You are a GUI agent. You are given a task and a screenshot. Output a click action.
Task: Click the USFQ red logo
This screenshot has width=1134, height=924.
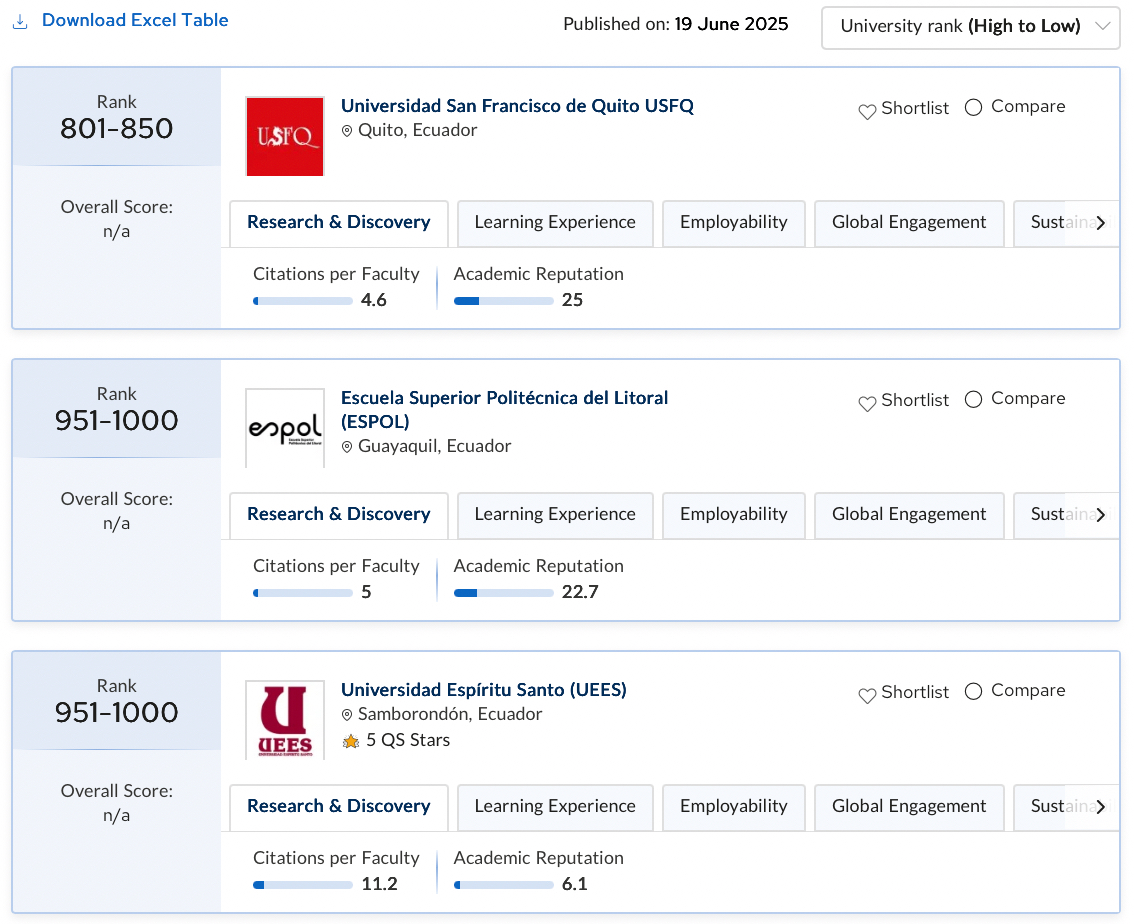pyautogui.click(x=285, y=136)
